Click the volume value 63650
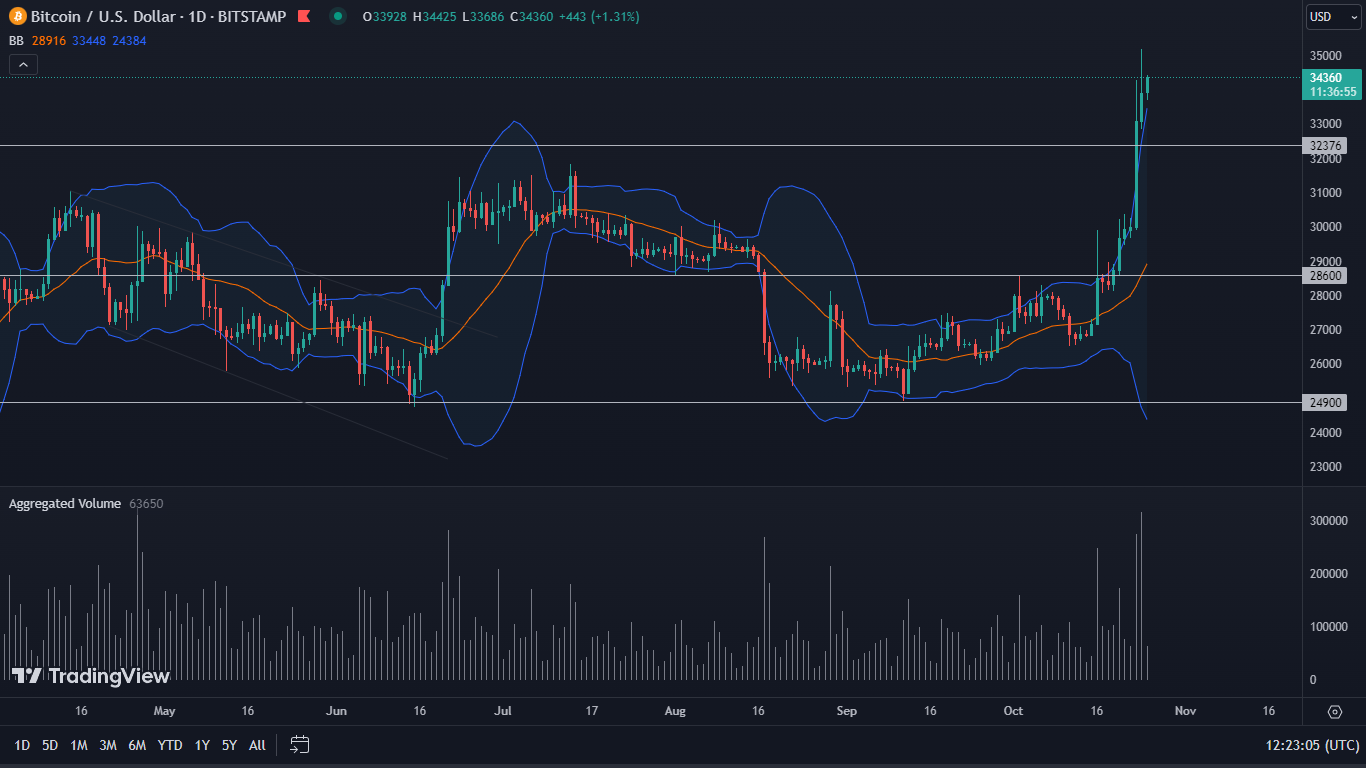The width and height of the screenshot is (1366, 768). pos(146,504)
